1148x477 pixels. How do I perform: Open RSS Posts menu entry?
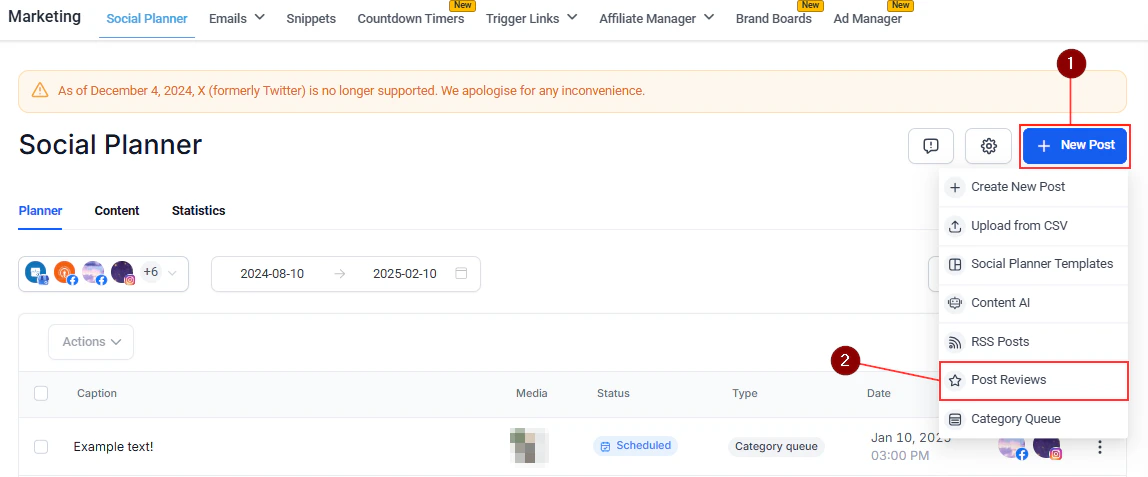click(1033, 342)
